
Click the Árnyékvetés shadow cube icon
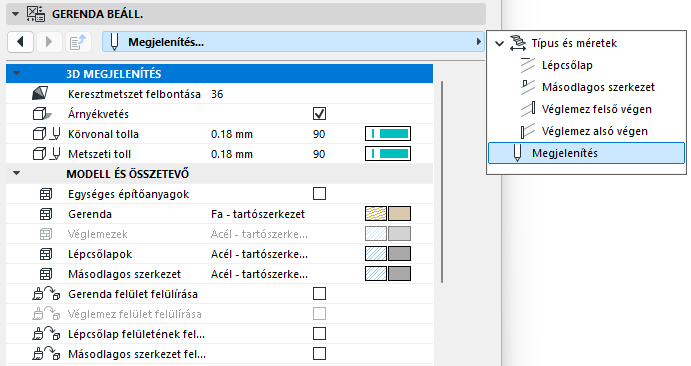click(42, 114)
